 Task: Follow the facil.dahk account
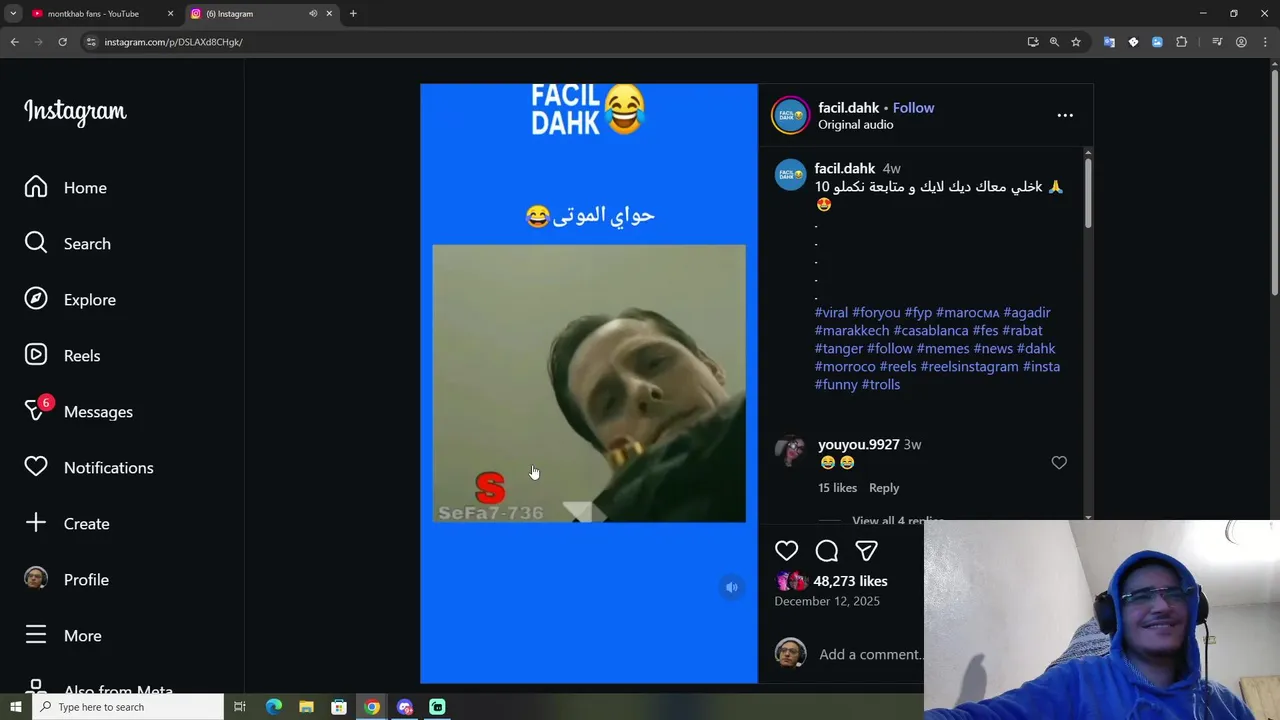pos(913,108)
